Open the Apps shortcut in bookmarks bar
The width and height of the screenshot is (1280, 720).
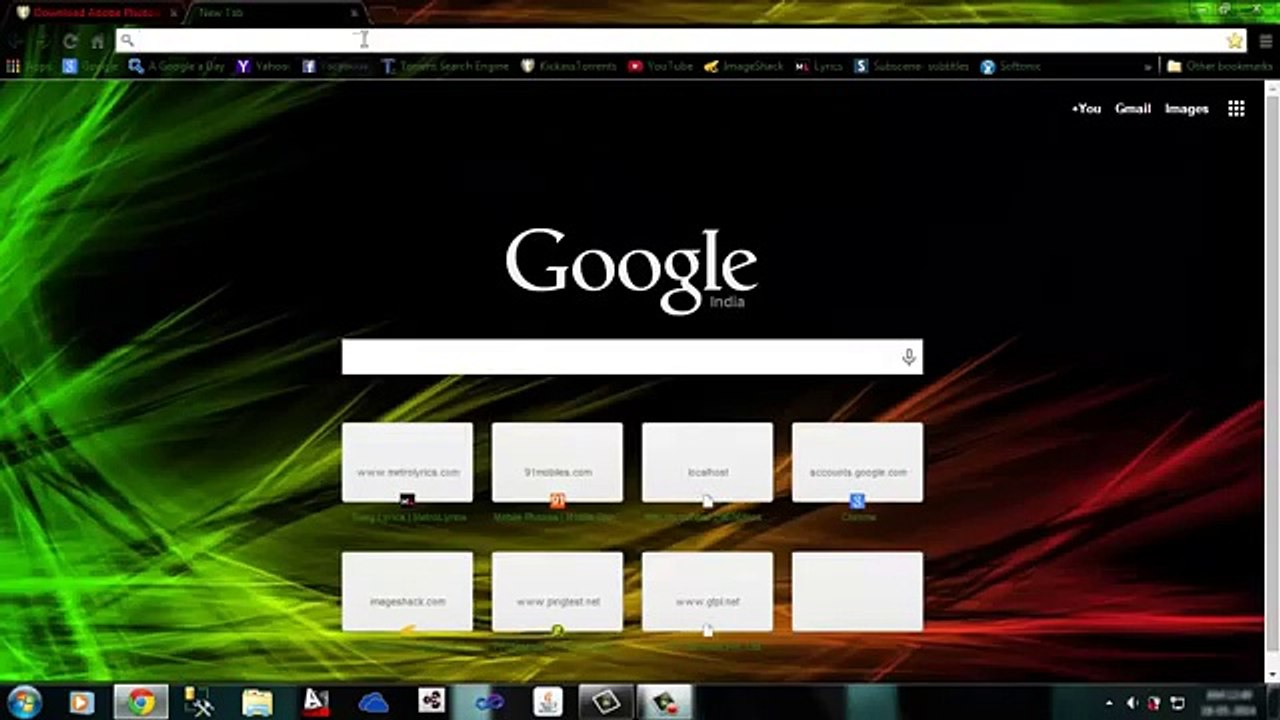coord(28,66)
